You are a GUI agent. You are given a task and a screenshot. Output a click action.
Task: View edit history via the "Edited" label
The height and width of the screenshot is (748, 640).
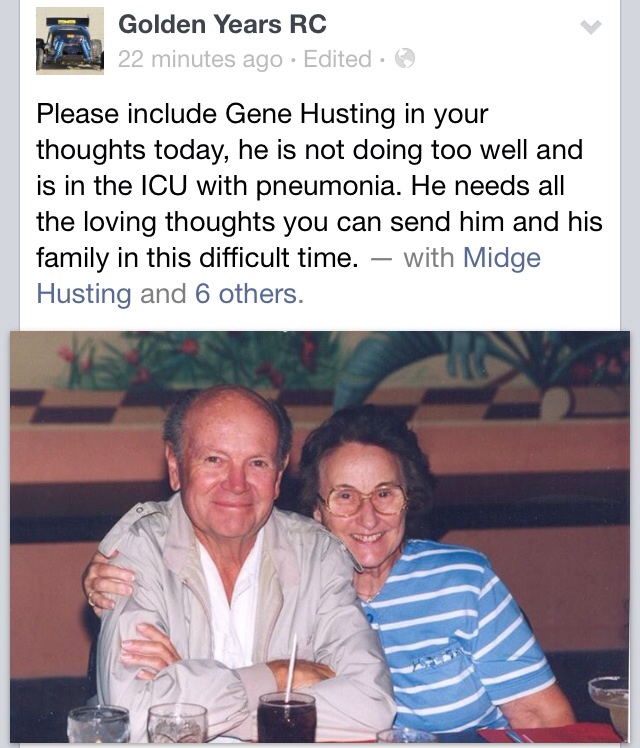(337, 59)
